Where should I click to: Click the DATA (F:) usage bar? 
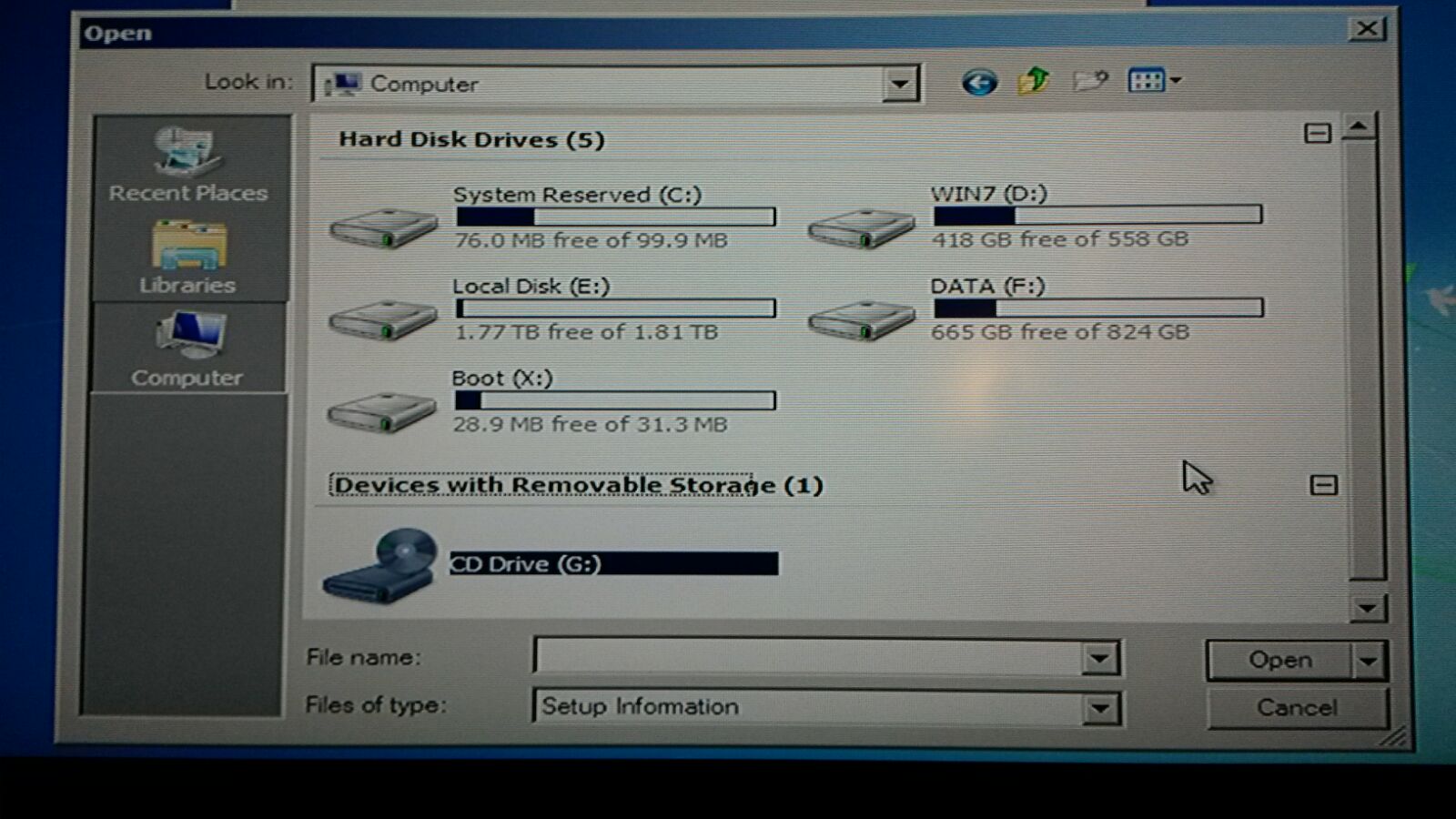click(1098, 308)
